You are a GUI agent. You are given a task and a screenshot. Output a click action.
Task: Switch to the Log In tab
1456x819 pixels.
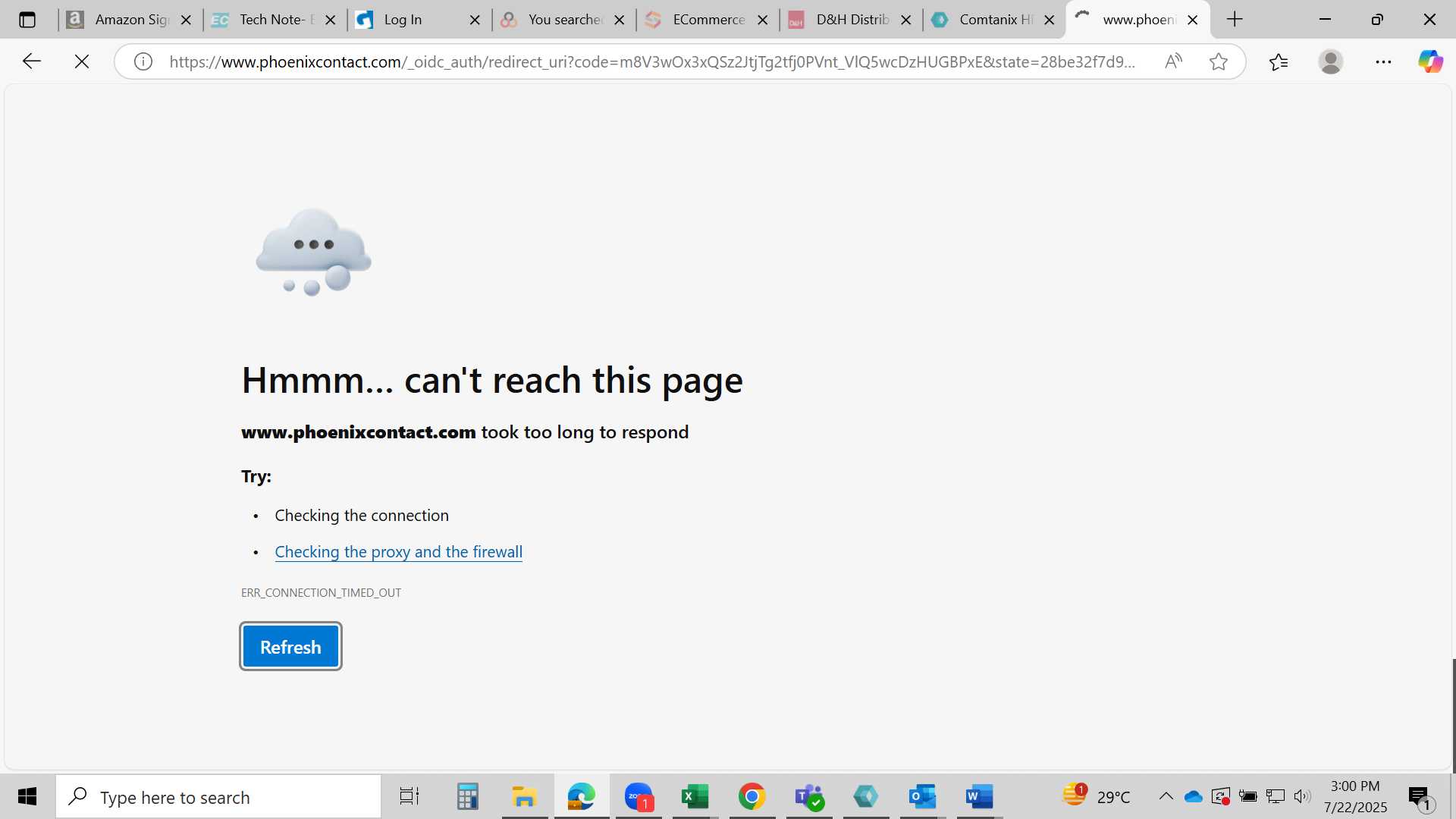pyautogui.click(x=417, y=20)
